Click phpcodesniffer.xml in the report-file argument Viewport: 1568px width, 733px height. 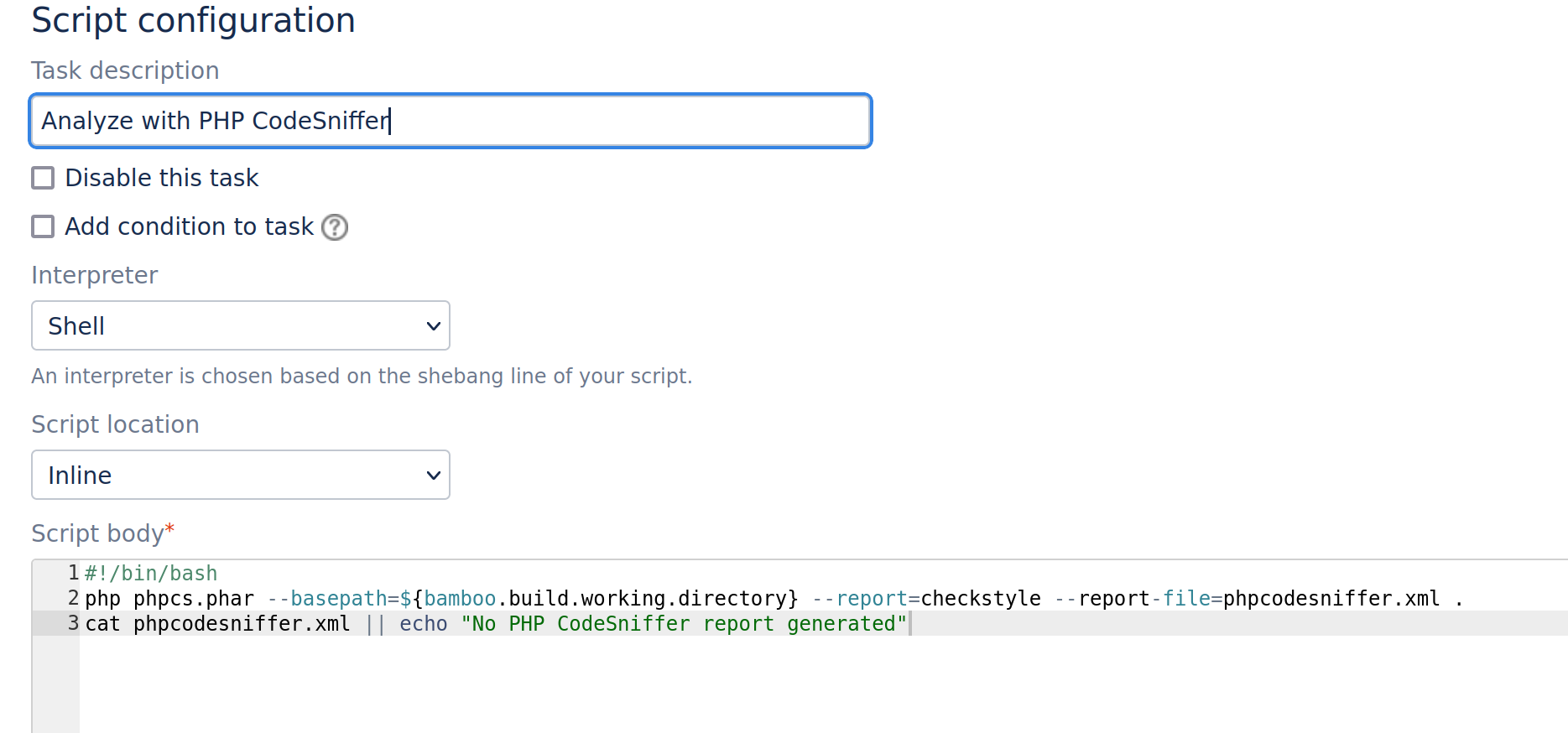pyautogui.click(x=1331, y=599)
